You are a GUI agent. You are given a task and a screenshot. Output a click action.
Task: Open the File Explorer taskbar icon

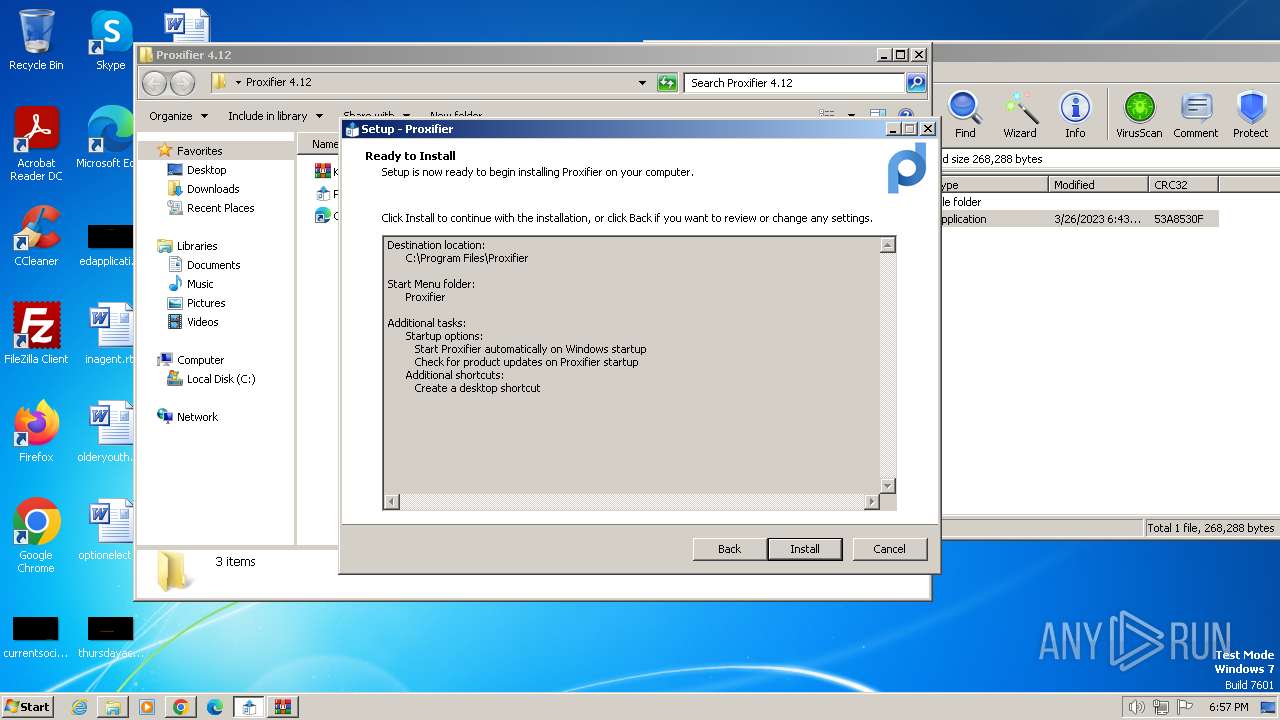coord(113,707)
